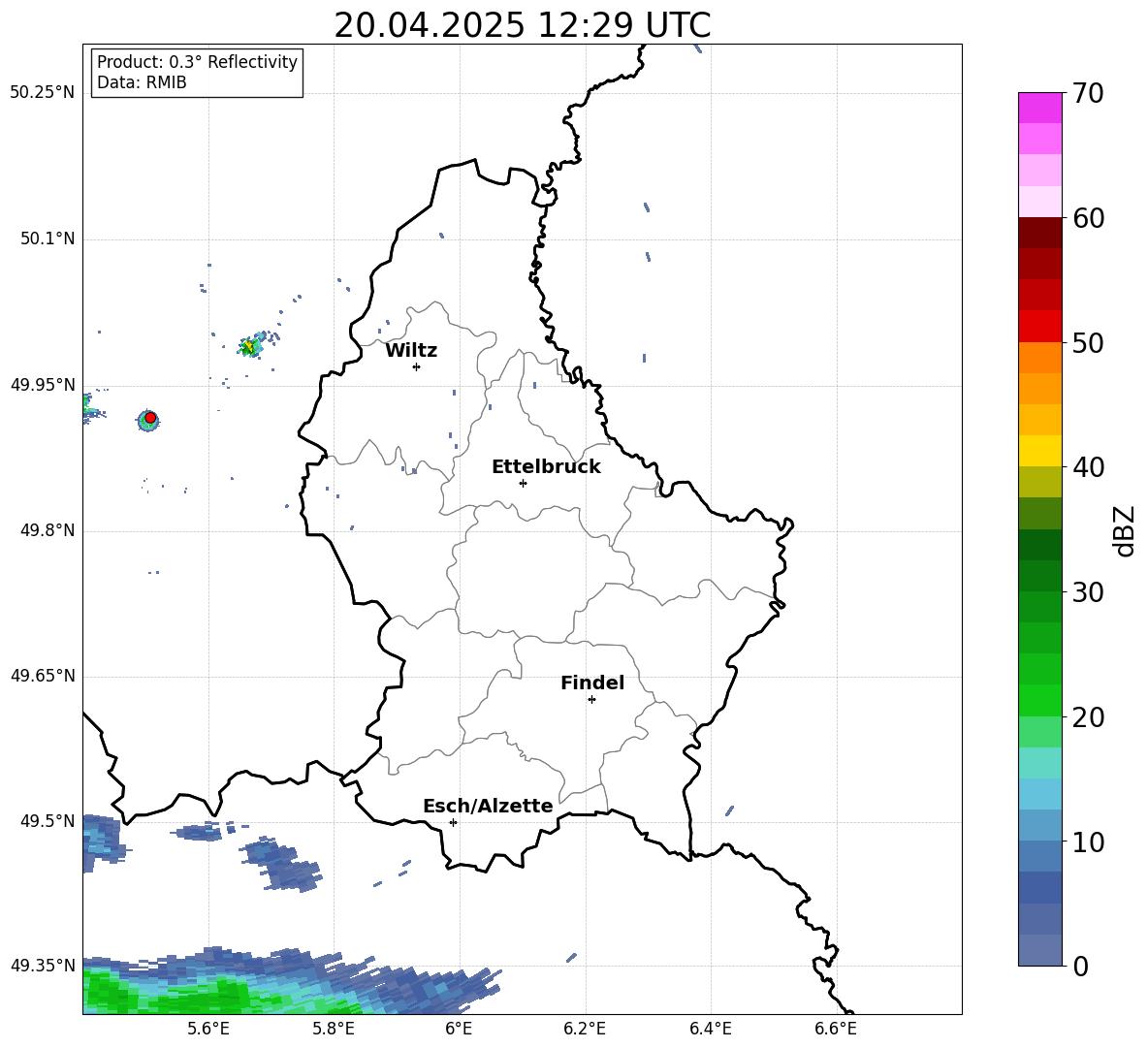
Task: Click the Findel location cross marker
Action: 591,700
